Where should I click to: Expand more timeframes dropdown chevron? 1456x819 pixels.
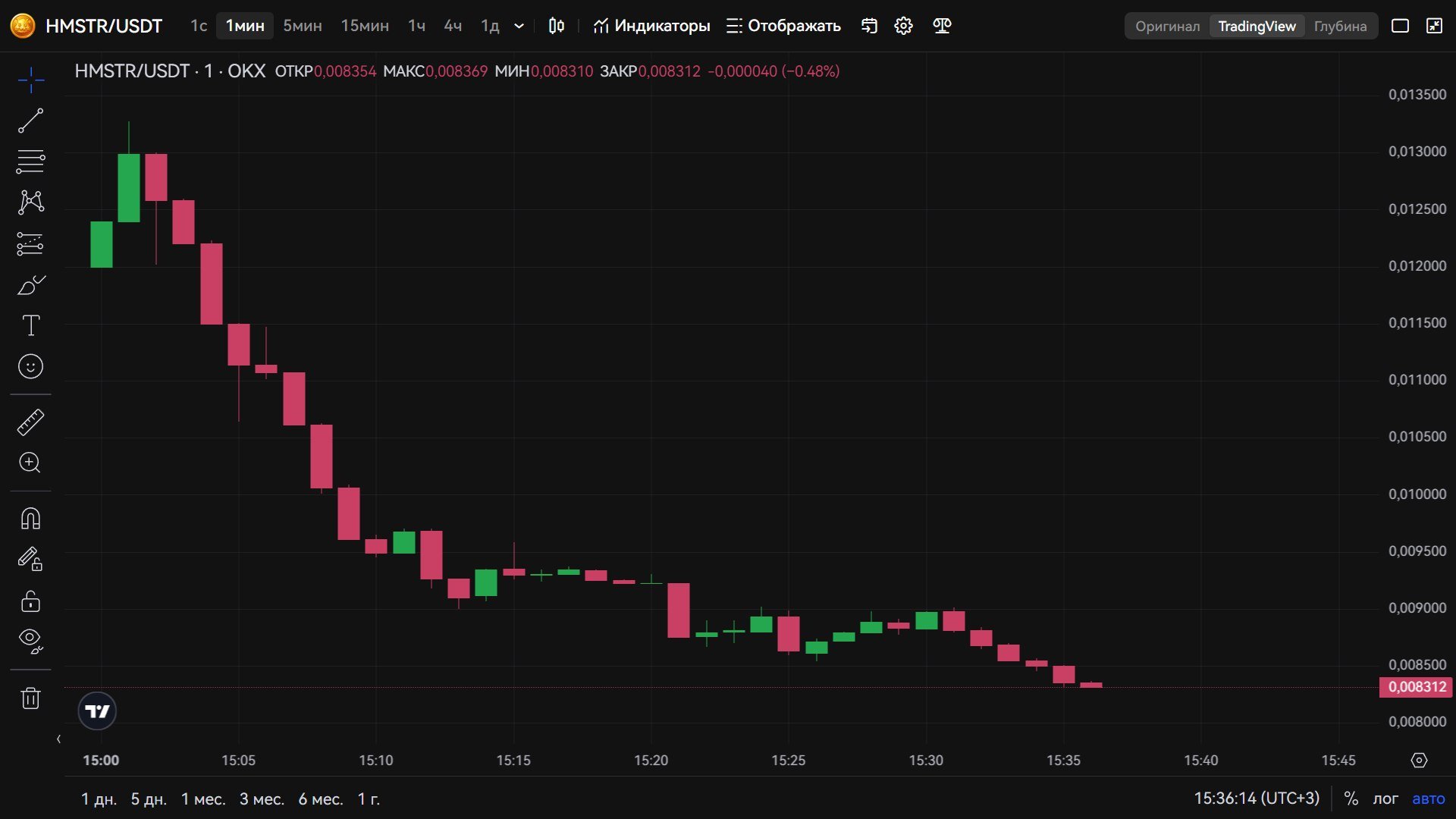(519, 26)
